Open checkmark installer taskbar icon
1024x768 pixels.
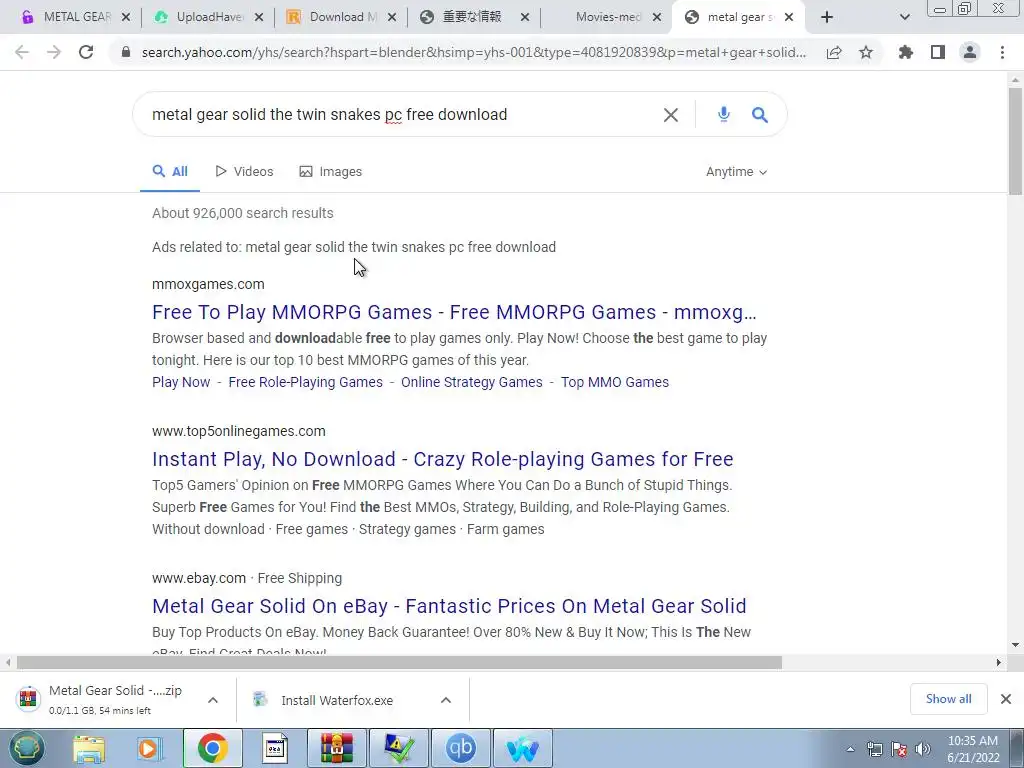(398, 748)
